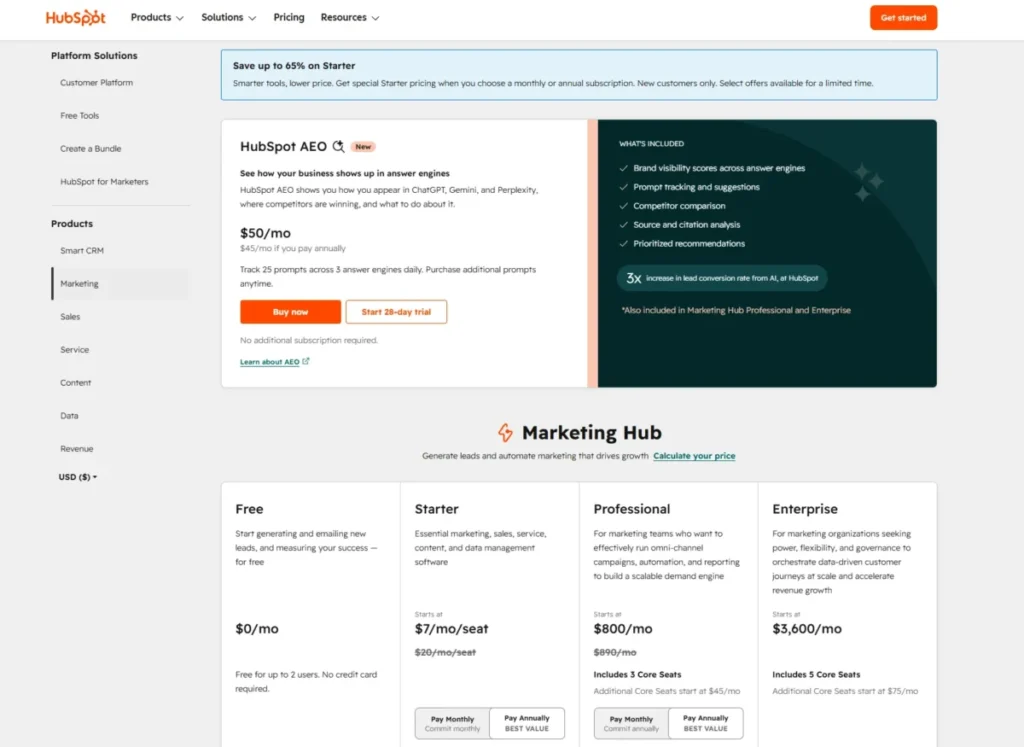Viewport: 1024px width, 747px height.
Task: Click the struck-through $890/mo price
Action: pos(615,652)
